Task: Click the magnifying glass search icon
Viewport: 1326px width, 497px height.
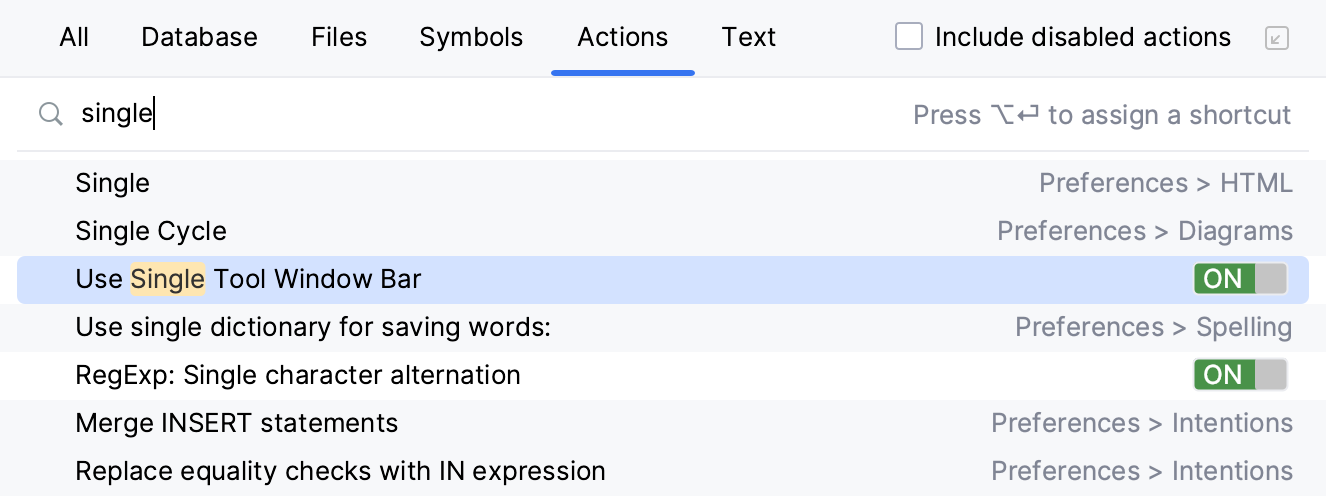Action: pyautogui.click(x=50, y=114)
